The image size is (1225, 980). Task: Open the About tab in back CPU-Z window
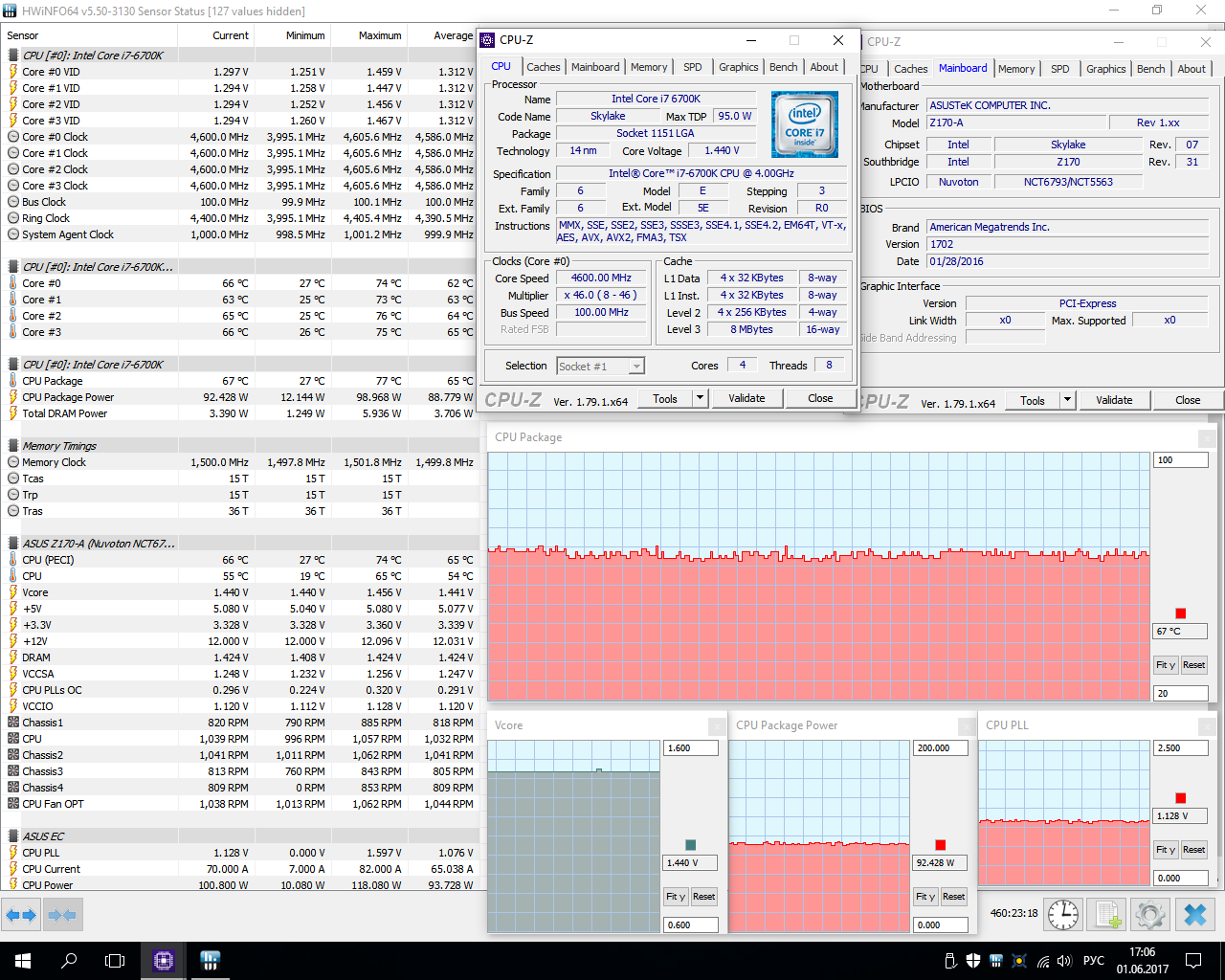pos(1192,69)
